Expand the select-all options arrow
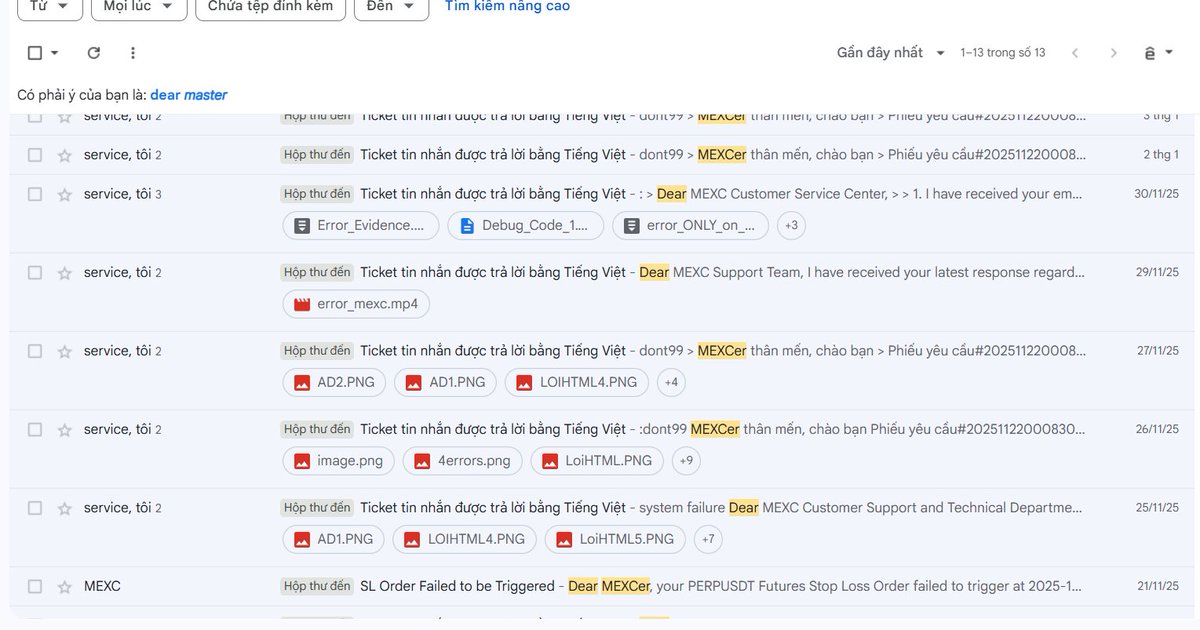 tap(55, 53)
